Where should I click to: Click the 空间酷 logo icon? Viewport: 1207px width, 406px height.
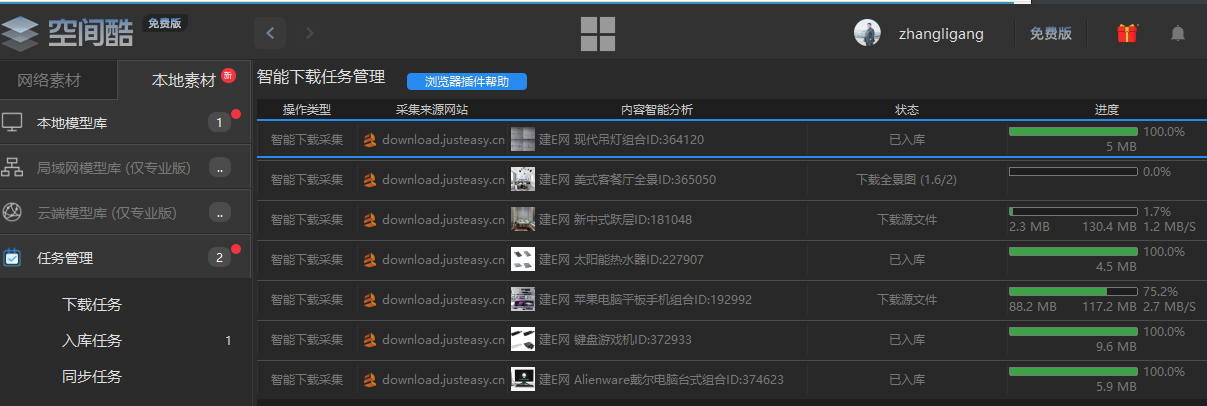click(x=19, y=33)
